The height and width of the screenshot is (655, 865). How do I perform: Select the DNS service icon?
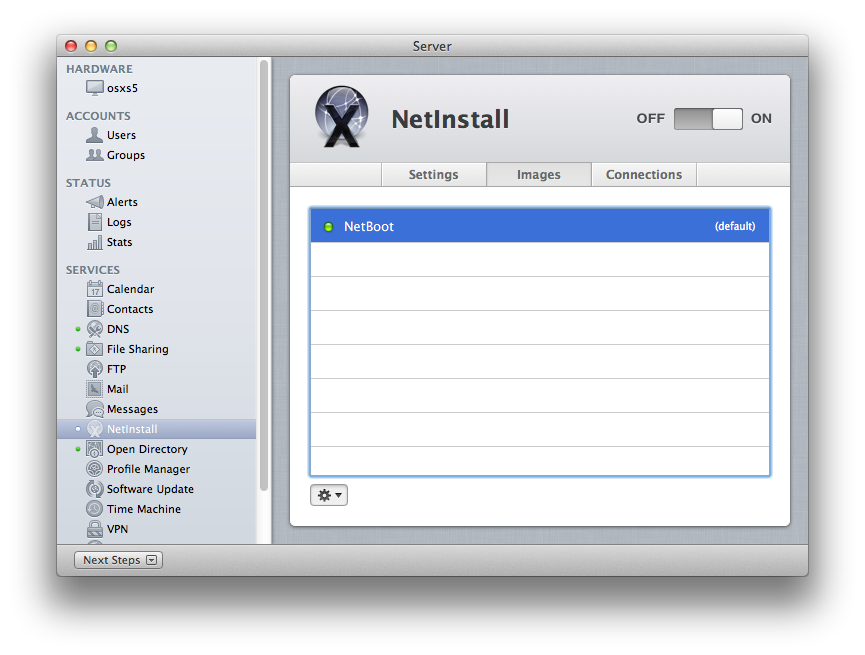coord(94,329)
